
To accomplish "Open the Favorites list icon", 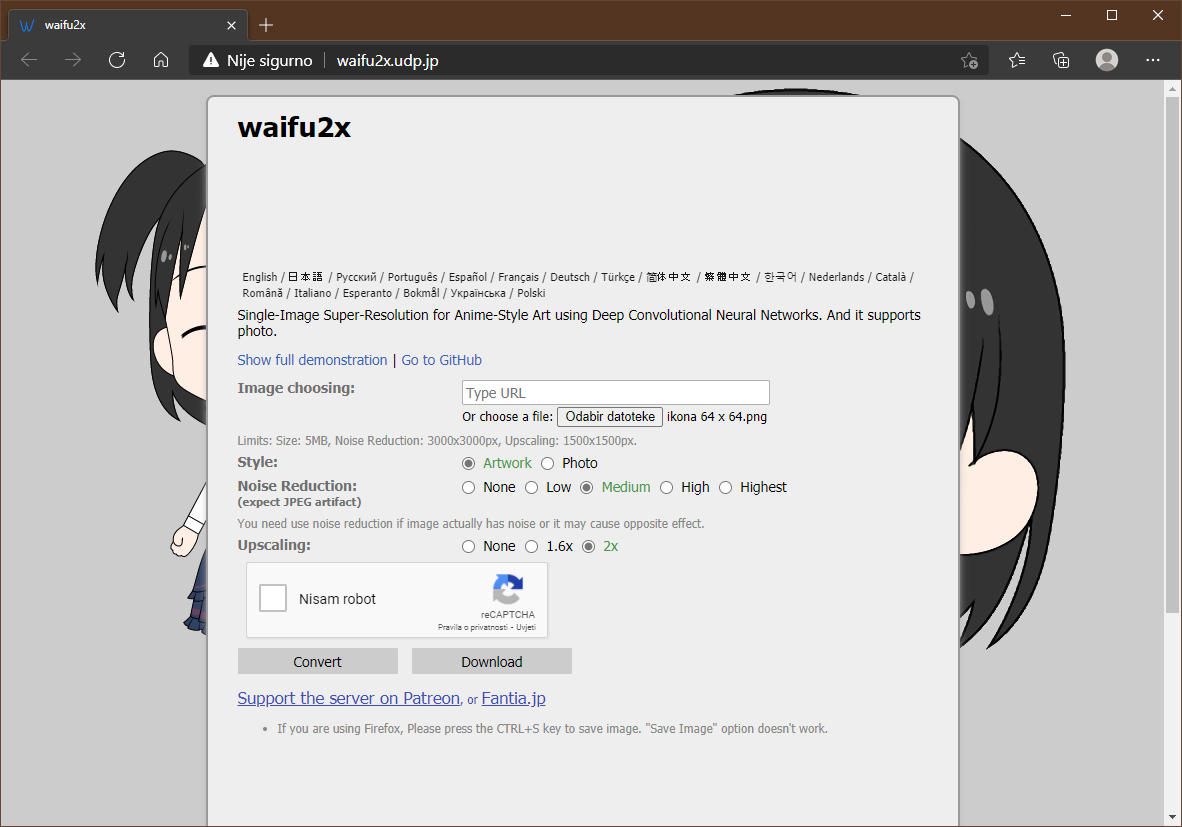I will point(1017,60).
